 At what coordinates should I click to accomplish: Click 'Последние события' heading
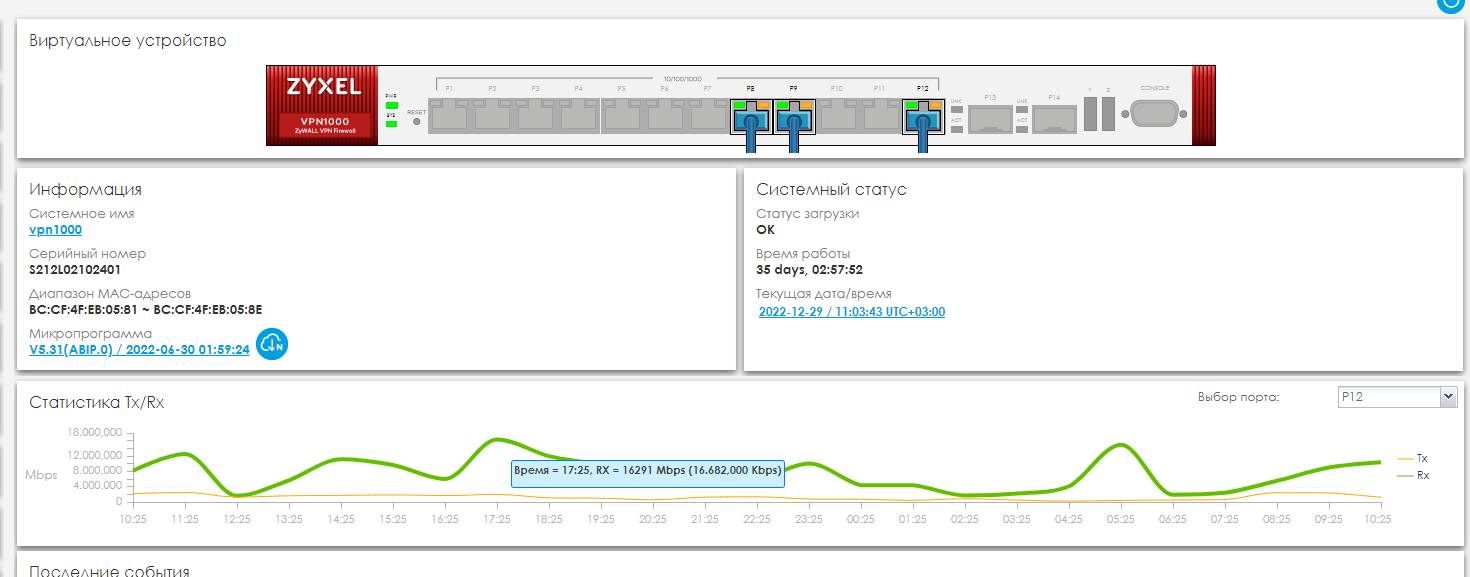pyautogui.click(x=109, y=570)
